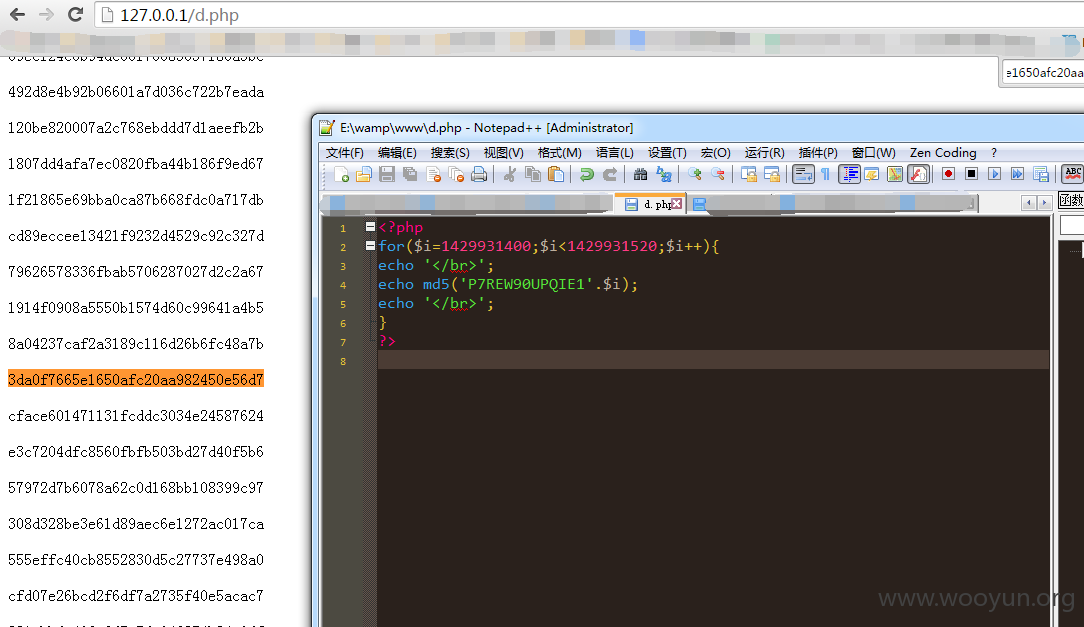Click the browser Back arrow
The width and height of the screenshot is (1084, 627).
click(x=17, y=15)
